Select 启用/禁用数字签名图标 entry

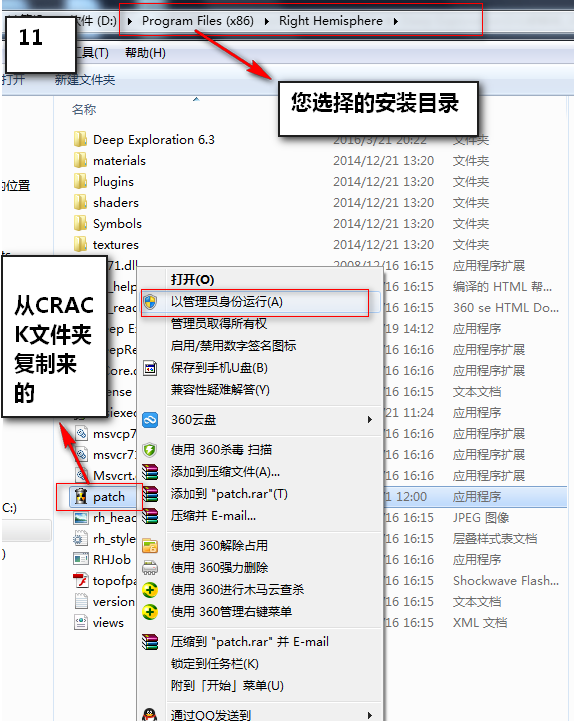click(234, 346)
